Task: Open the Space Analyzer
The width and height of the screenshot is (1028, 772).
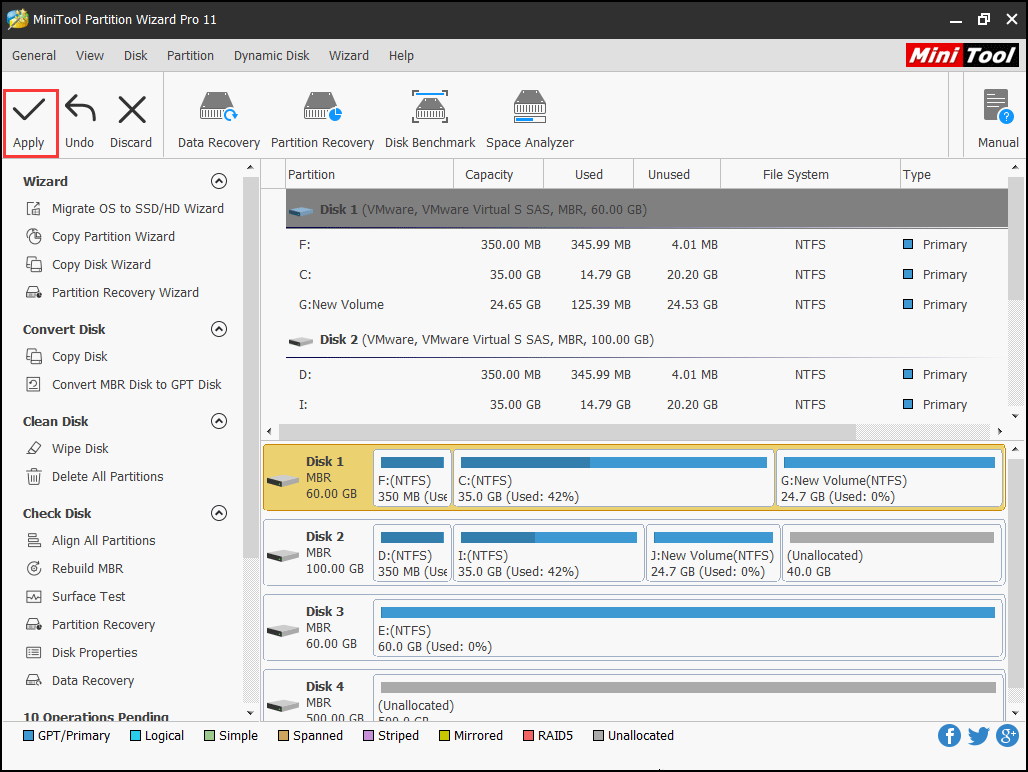Action: 530,120
